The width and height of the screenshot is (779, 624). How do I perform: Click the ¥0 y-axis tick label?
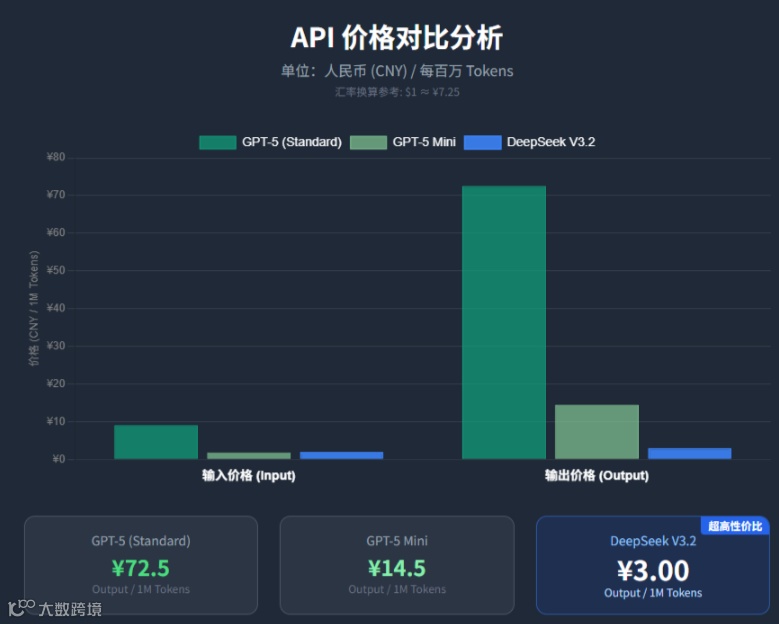[59, 459]
